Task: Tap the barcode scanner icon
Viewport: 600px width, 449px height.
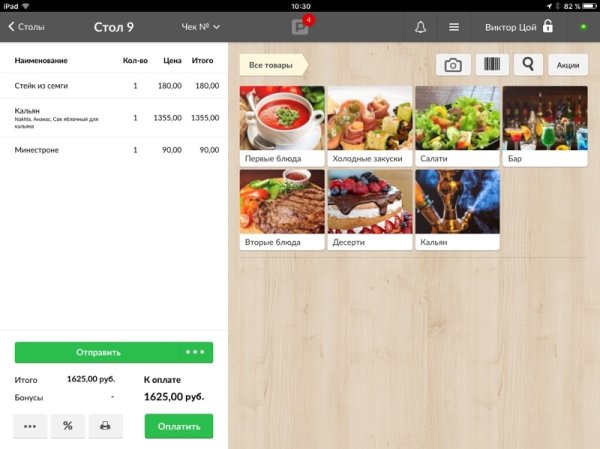Action: coord(492,65)
